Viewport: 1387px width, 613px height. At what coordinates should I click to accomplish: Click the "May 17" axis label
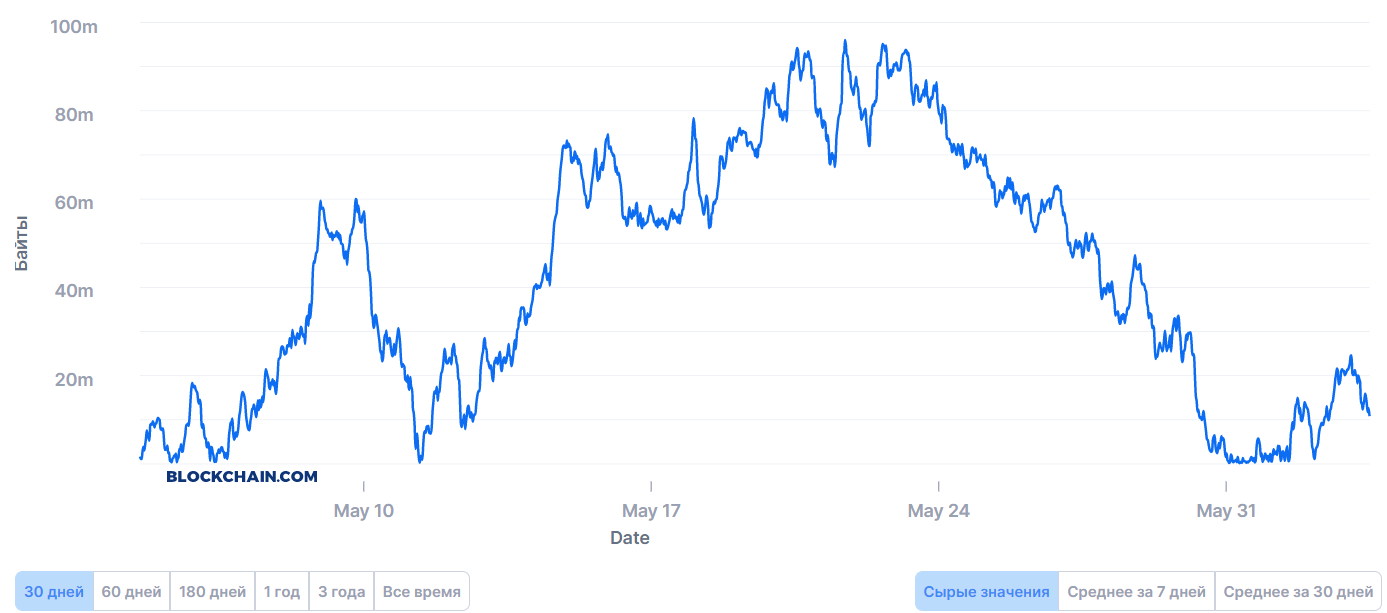(651, 511)
